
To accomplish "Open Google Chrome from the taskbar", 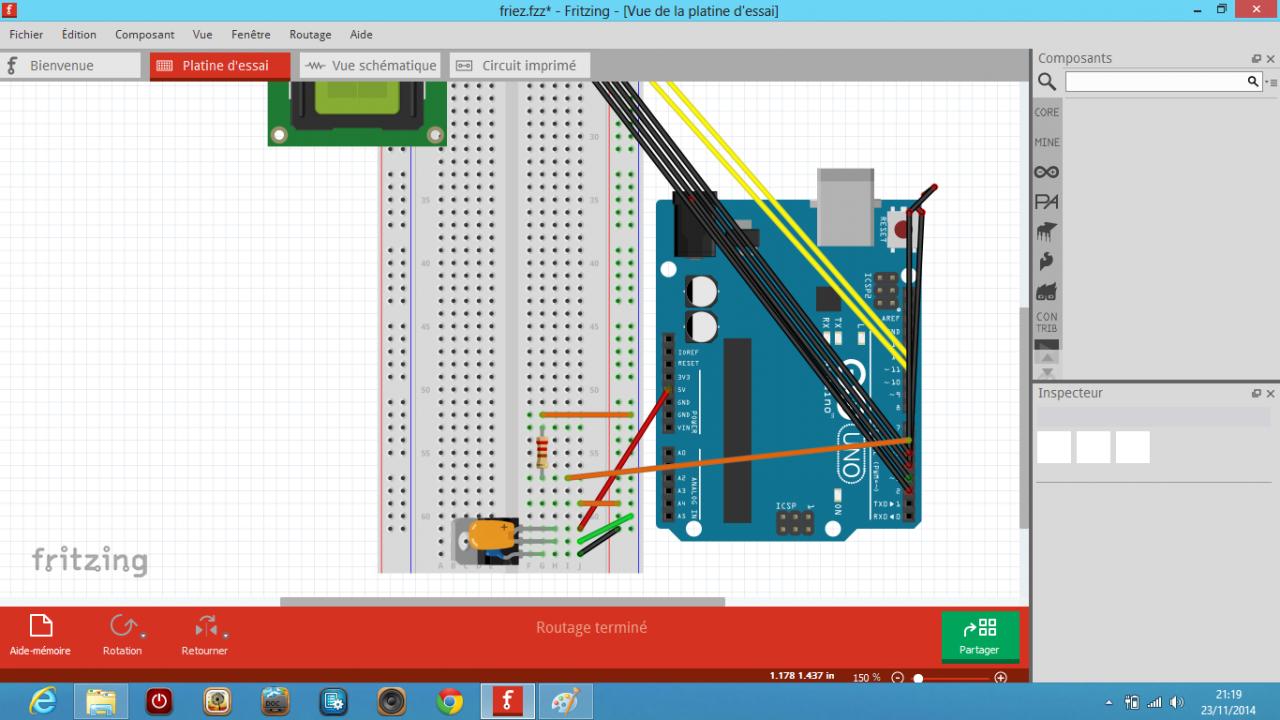I will pos(449,702).
